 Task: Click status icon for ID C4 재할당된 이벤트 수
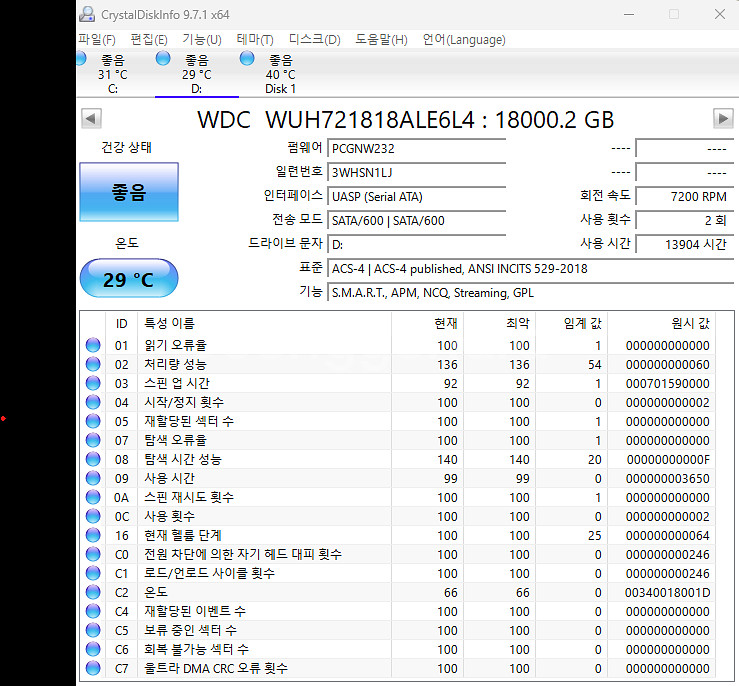[x=93, y=611]
